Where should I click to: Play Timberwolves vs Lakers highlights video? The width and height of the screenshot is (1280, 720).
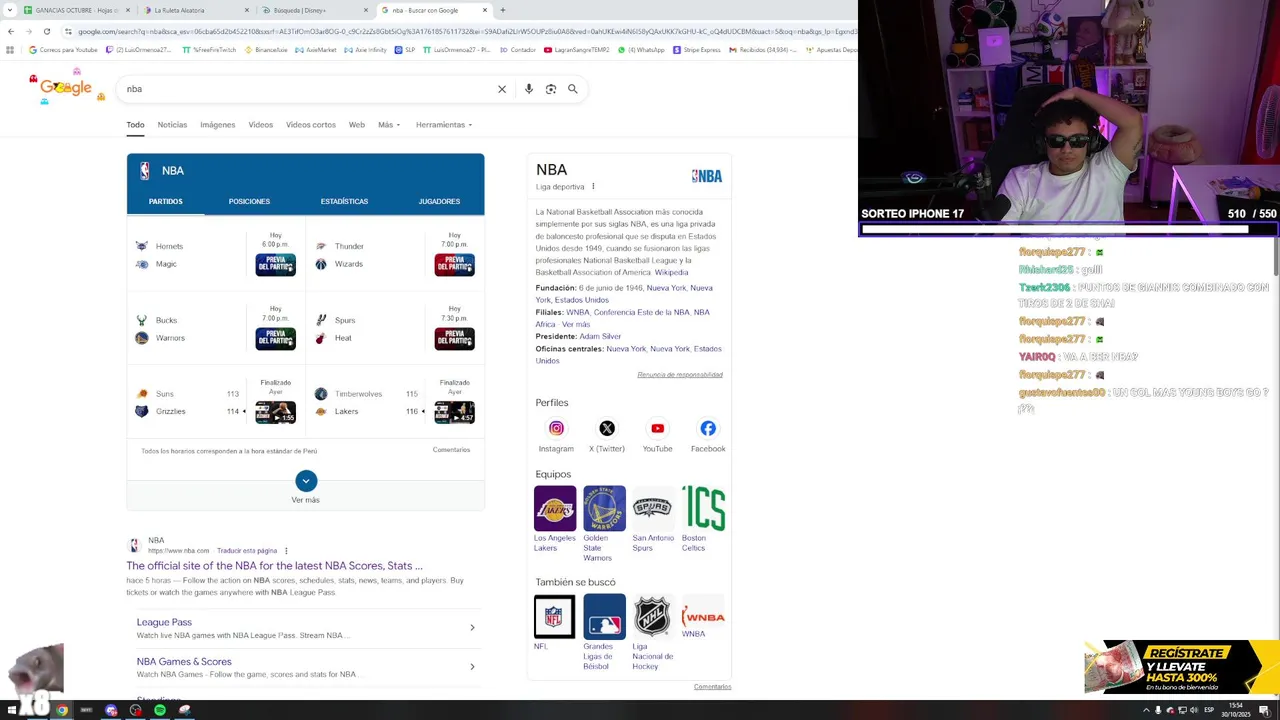click(x=454, y=412)
